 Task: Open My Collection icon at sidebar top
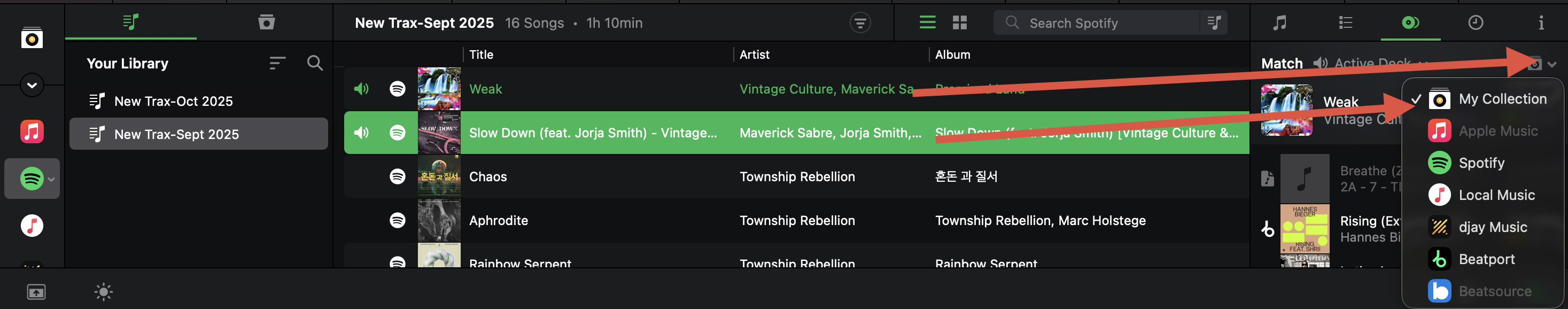click(32, 38)
